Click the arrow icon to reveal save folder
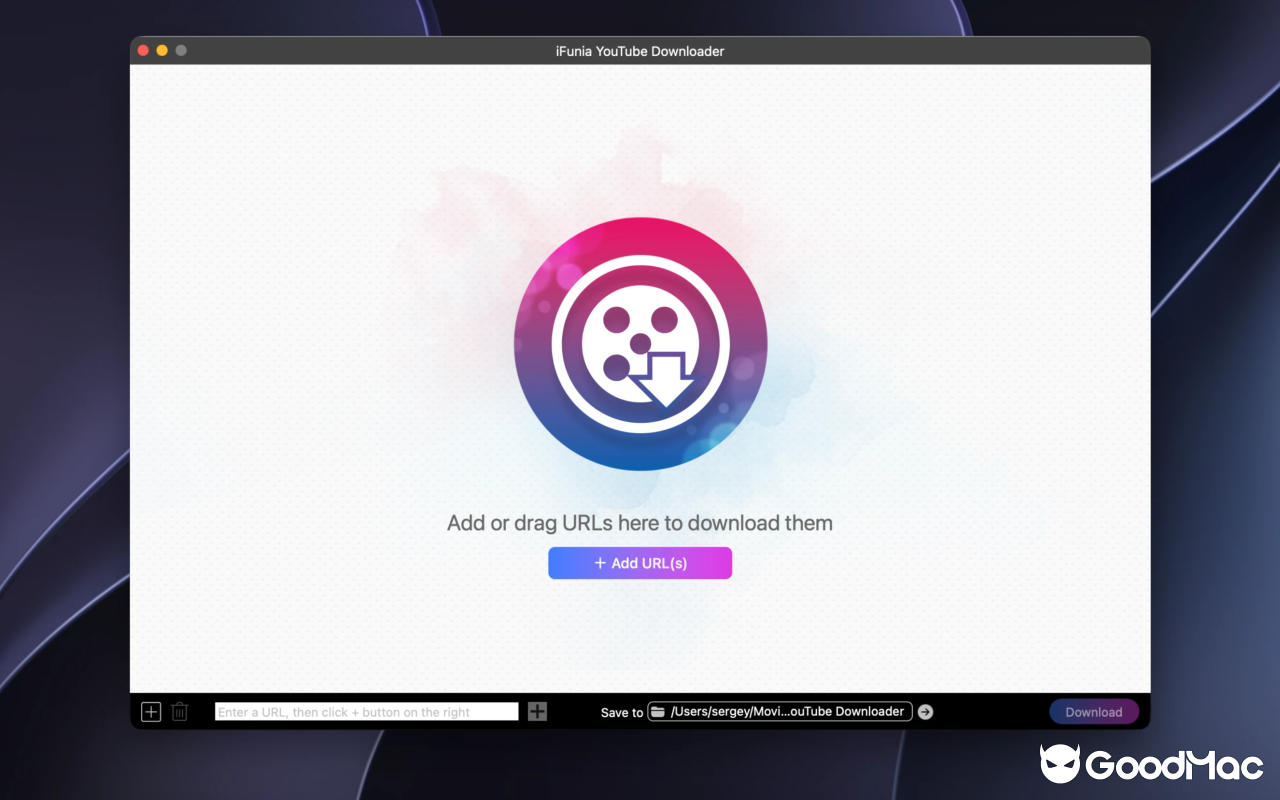This screenshot has width=1280, height=800. pyautogui.click(x=925, y=712)
